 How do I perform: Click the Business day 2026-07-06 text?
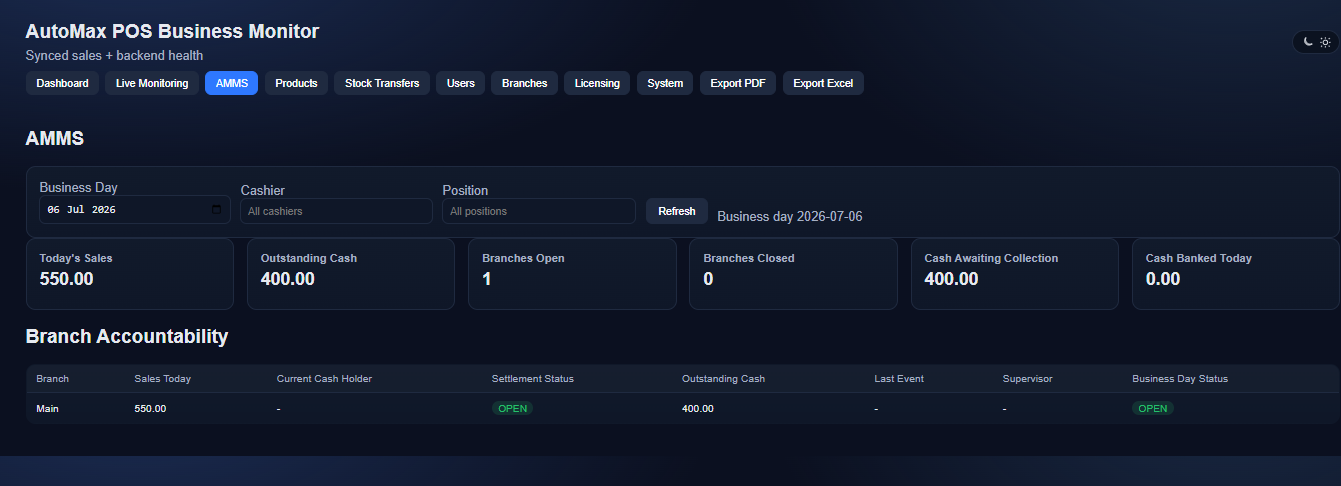790,216
